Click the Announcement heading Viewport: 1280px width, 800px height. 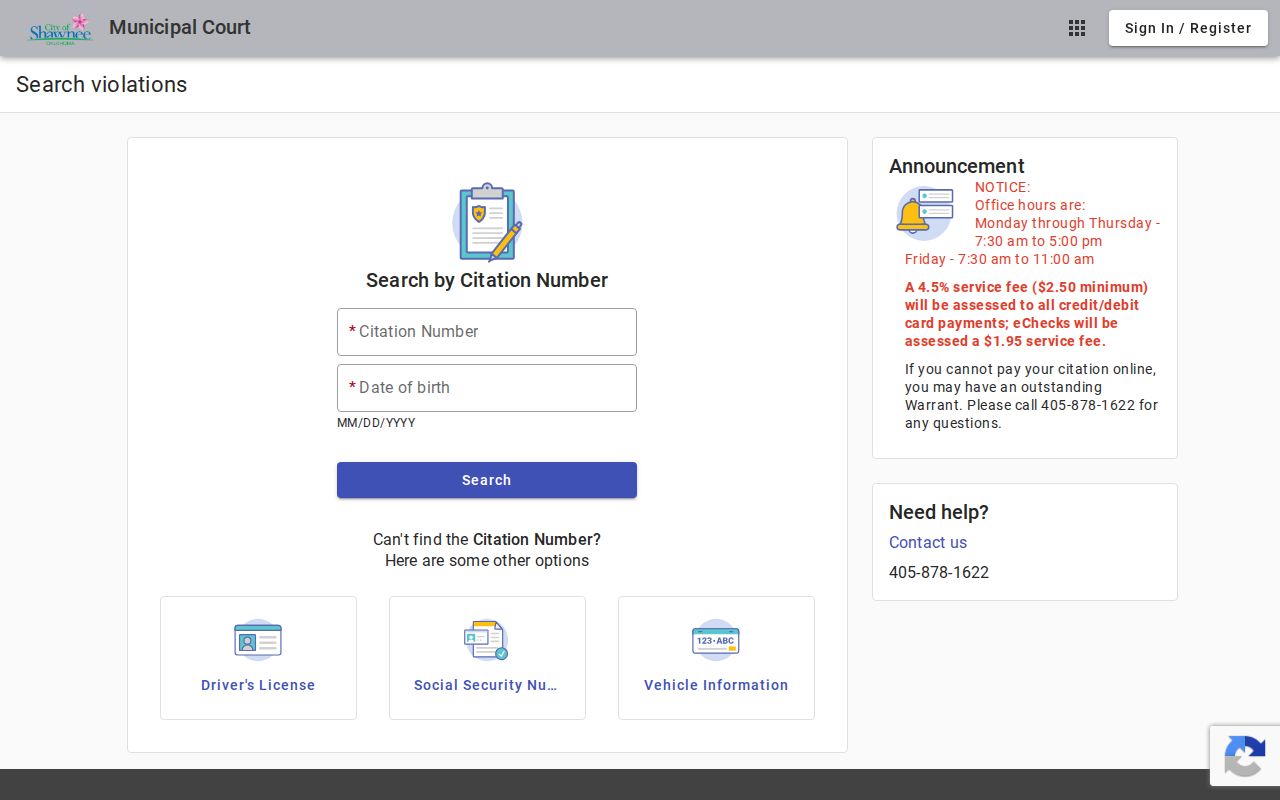957,166
